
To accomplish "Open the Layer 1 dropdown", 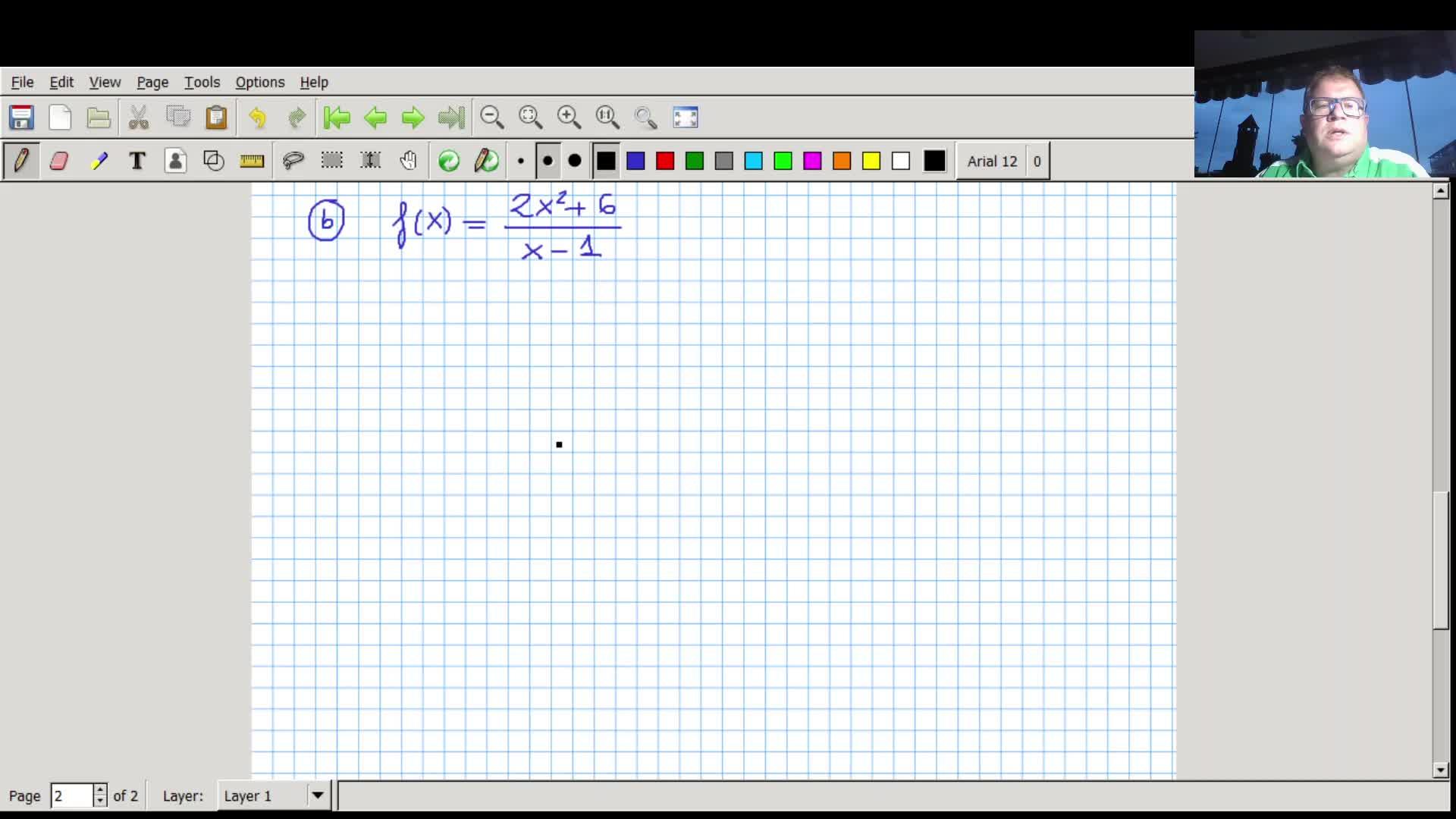I will point(318,795).
